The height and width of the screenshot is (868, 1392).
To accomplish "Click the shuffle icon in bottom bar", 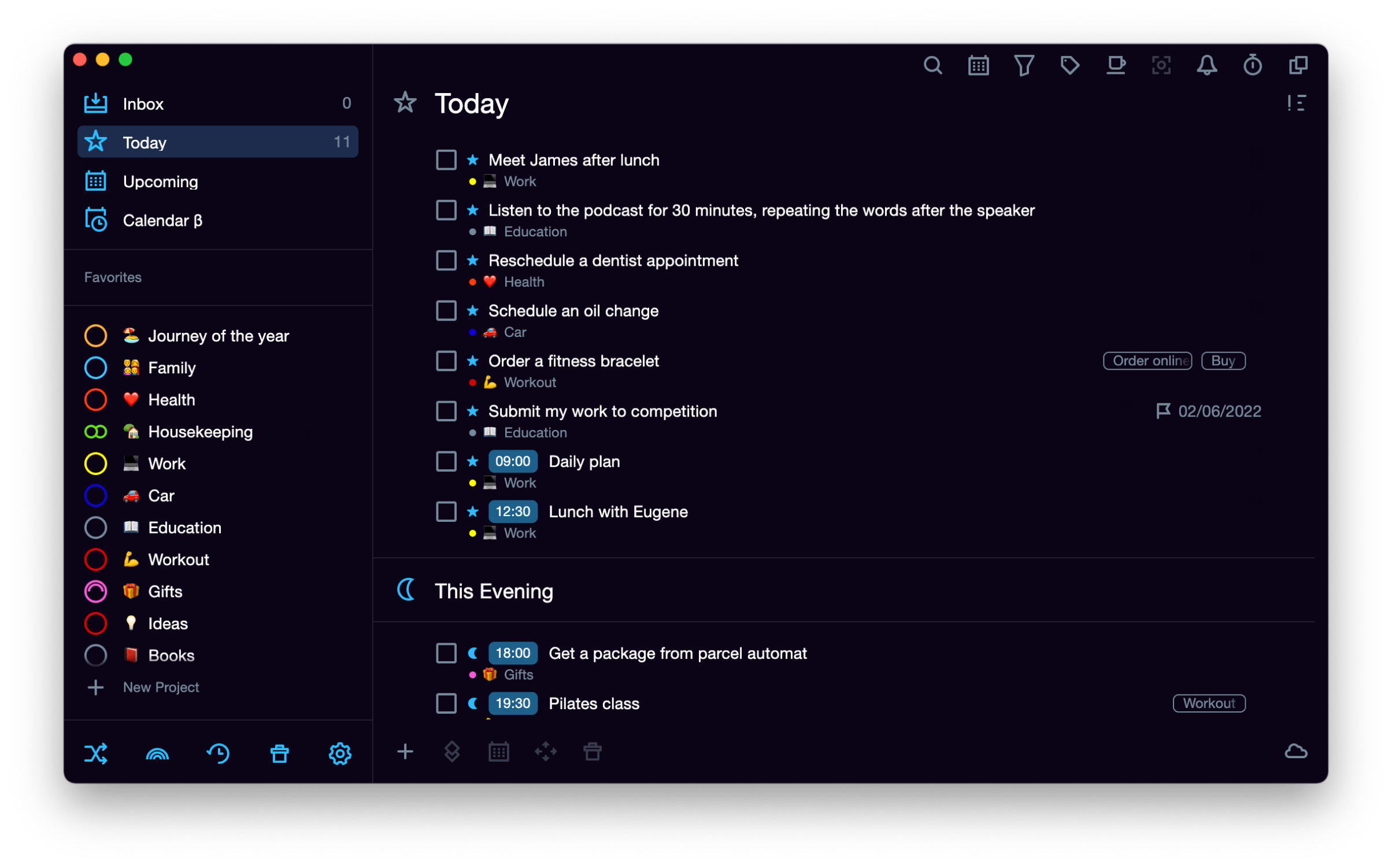I will click(96, 752).
